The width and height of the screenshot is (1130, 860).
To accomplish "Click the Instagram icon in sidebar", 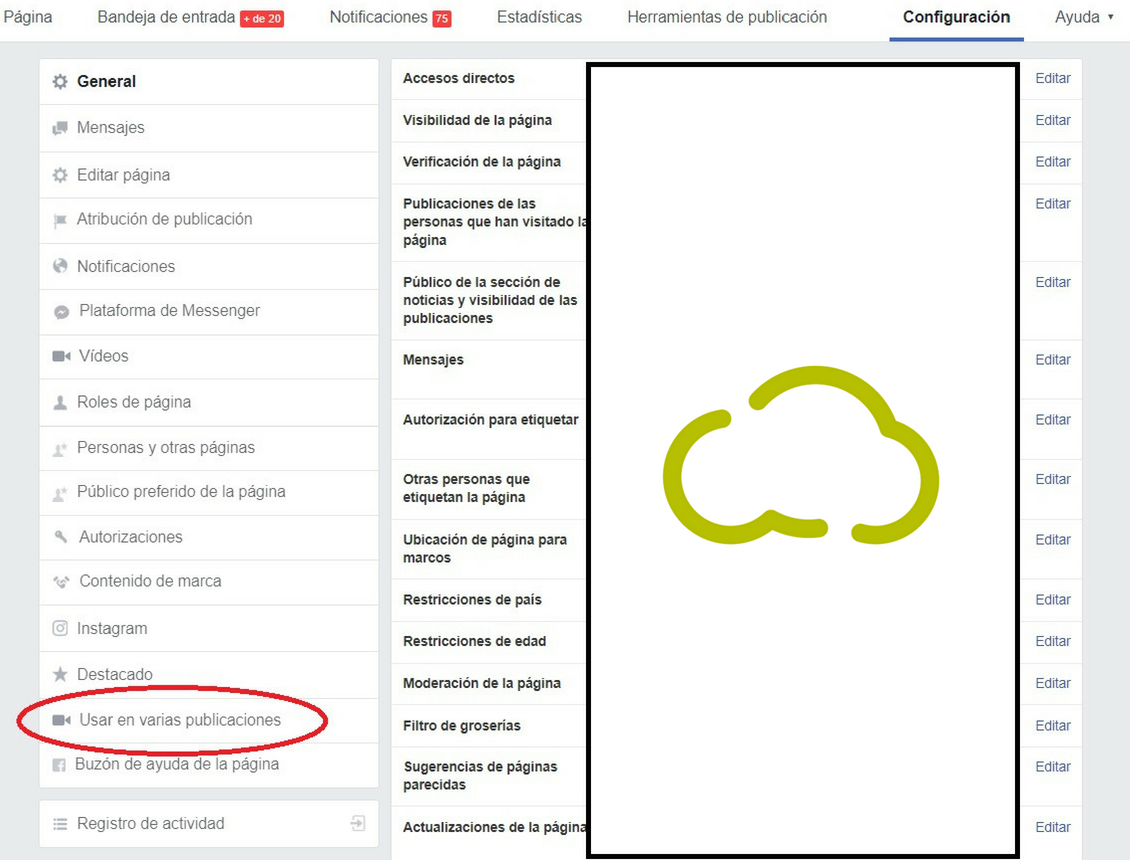I will pyautogui.click(x=60, y=629).
